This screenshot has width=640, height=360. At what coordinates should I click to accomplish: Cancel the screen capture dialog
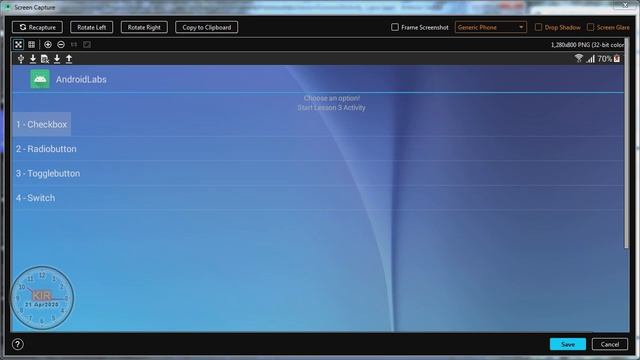click(x=610, y=344)
